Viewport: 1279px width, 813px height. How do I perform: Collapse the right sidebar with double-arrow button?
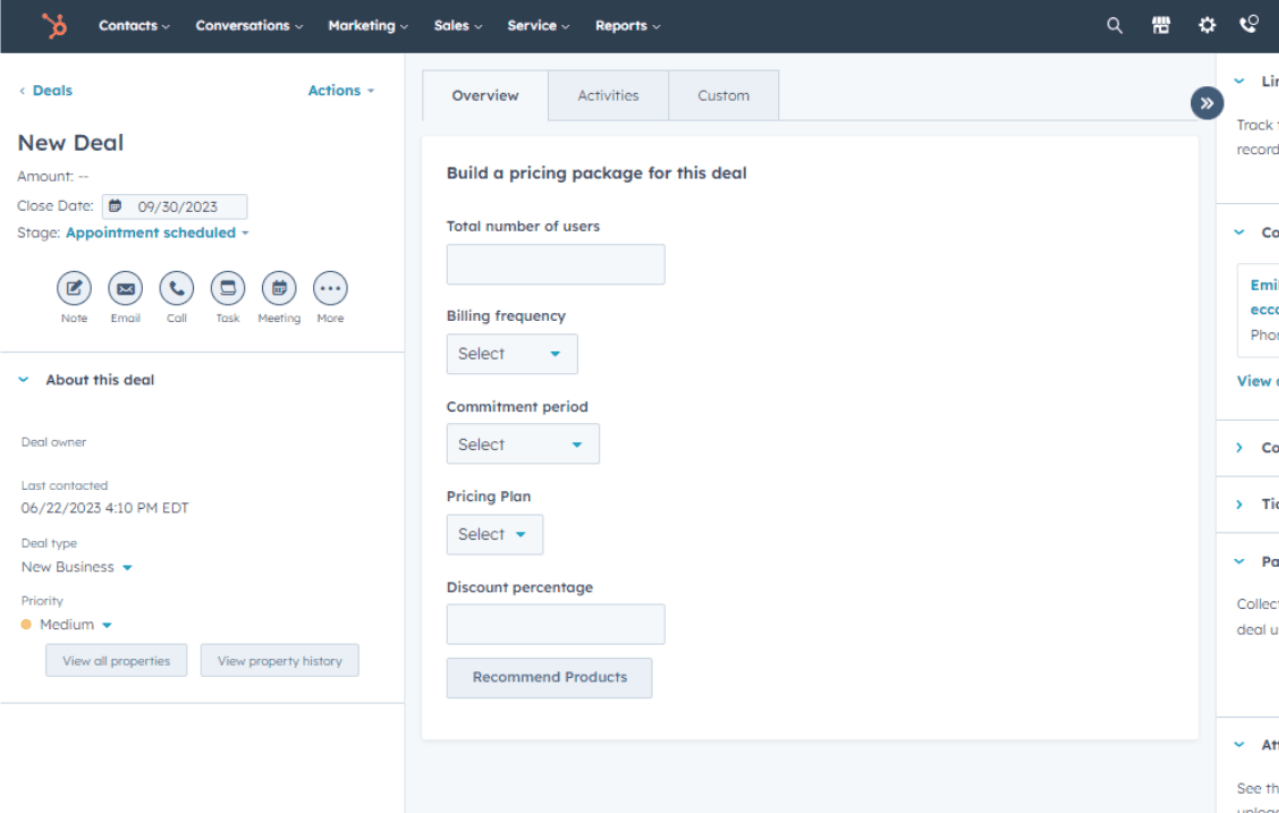[x=1206, y=103]
